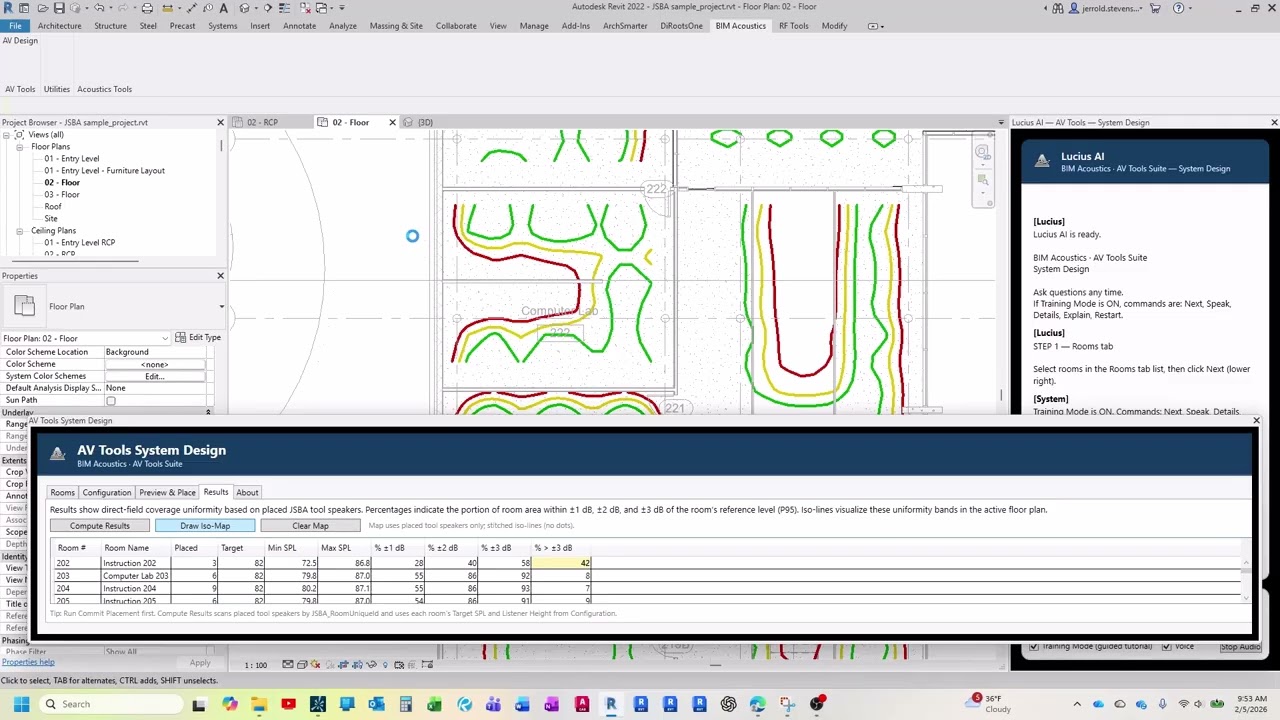The height and width of the screenshot is (720, 1280).
Task: Click the Measure tool icon in quick access toolbar
Action: 167,8
